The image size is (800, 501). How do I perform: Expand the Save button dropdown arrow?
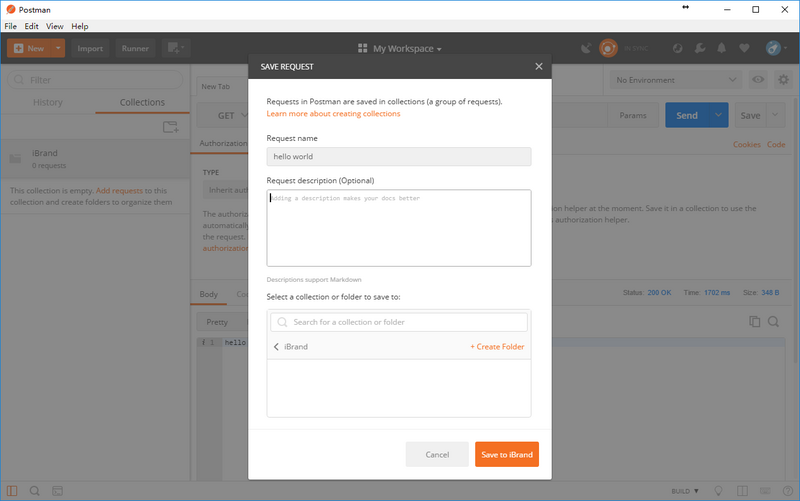[x=775, y=115]
